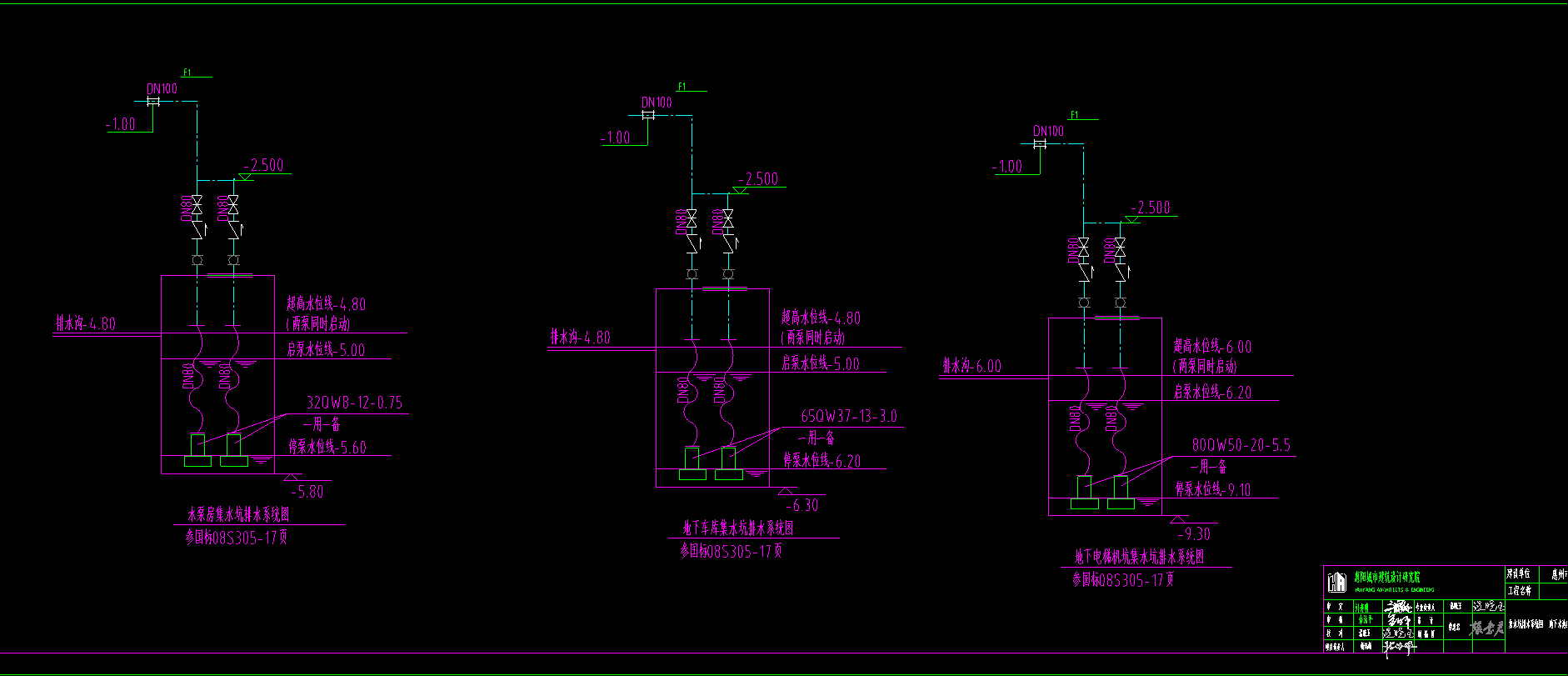Viewport: 1568px width, 676px height.
Task: Select the -5.80 pit bottom elevation
Action: coord(306,492)
